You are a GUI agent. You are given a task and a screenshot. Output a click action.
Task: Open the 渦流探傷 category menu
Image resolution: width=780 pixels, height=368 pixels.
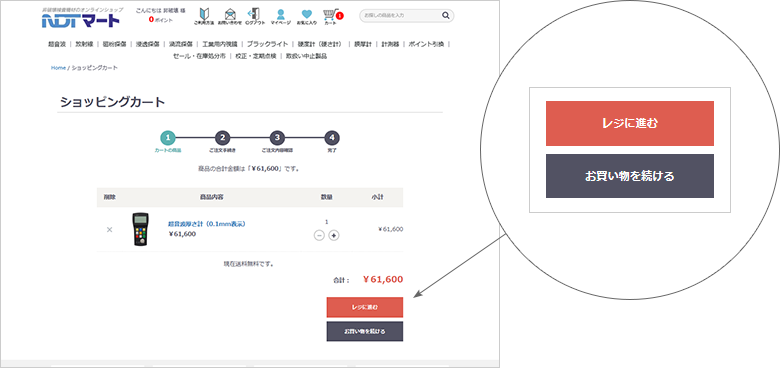[x=181, y=44]
